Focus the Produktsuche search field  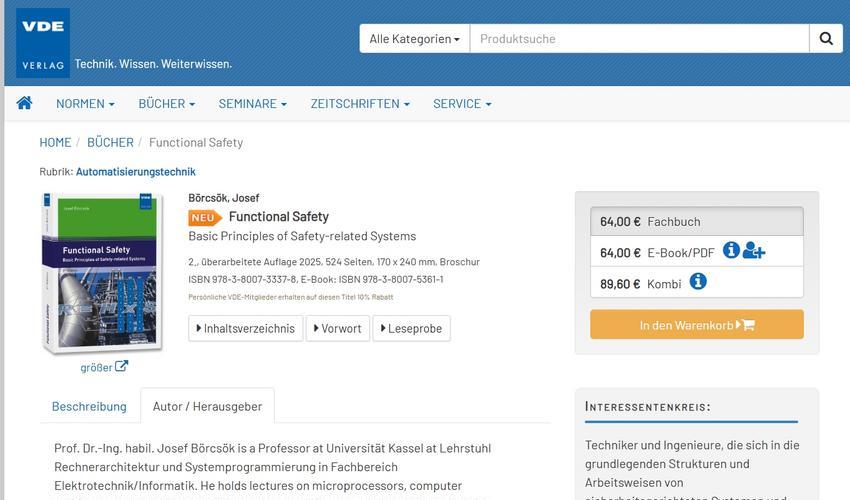coord(640,39)
